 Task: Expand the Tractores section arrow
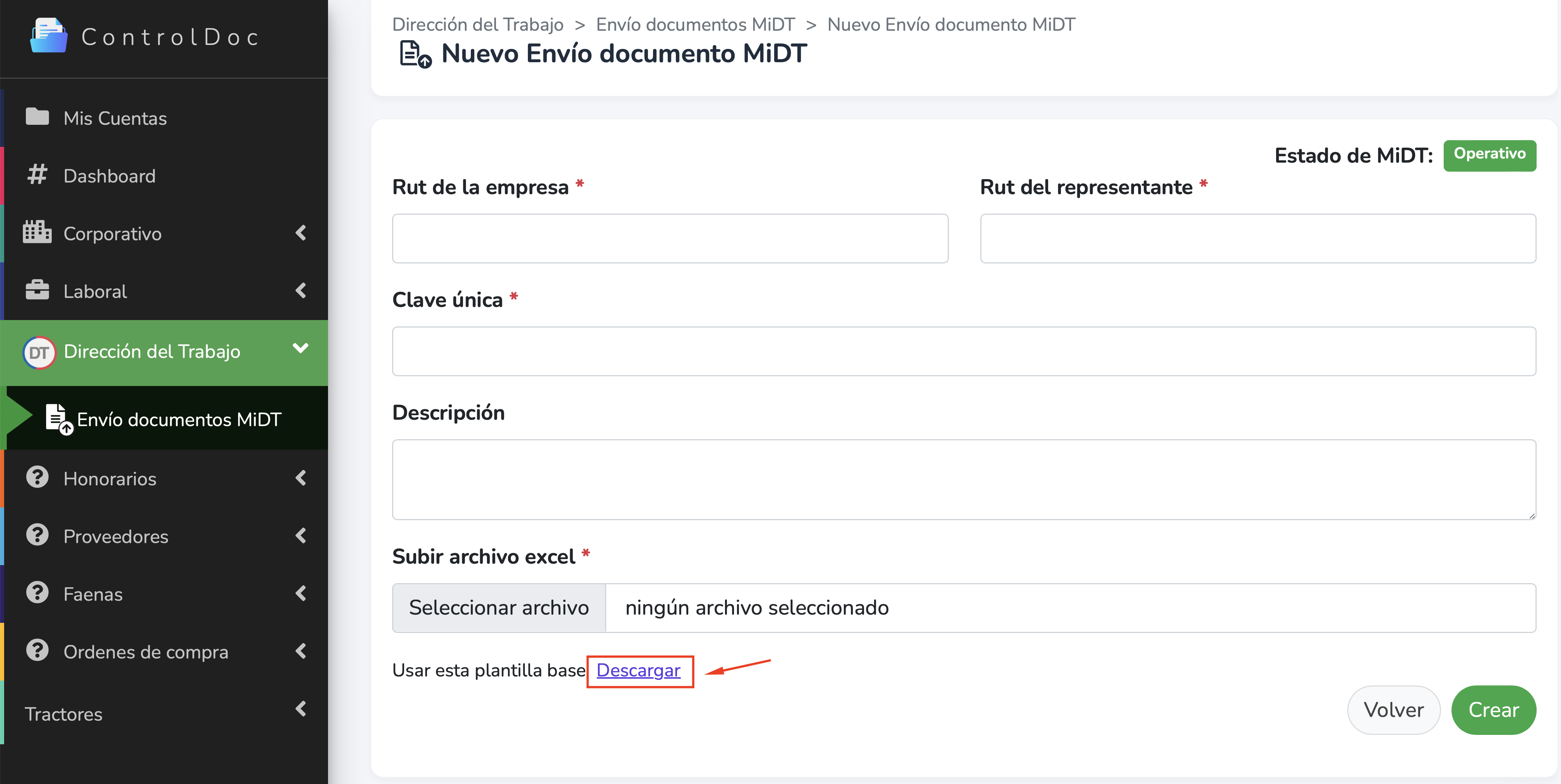pyautogui.click(x=301, y=708)
